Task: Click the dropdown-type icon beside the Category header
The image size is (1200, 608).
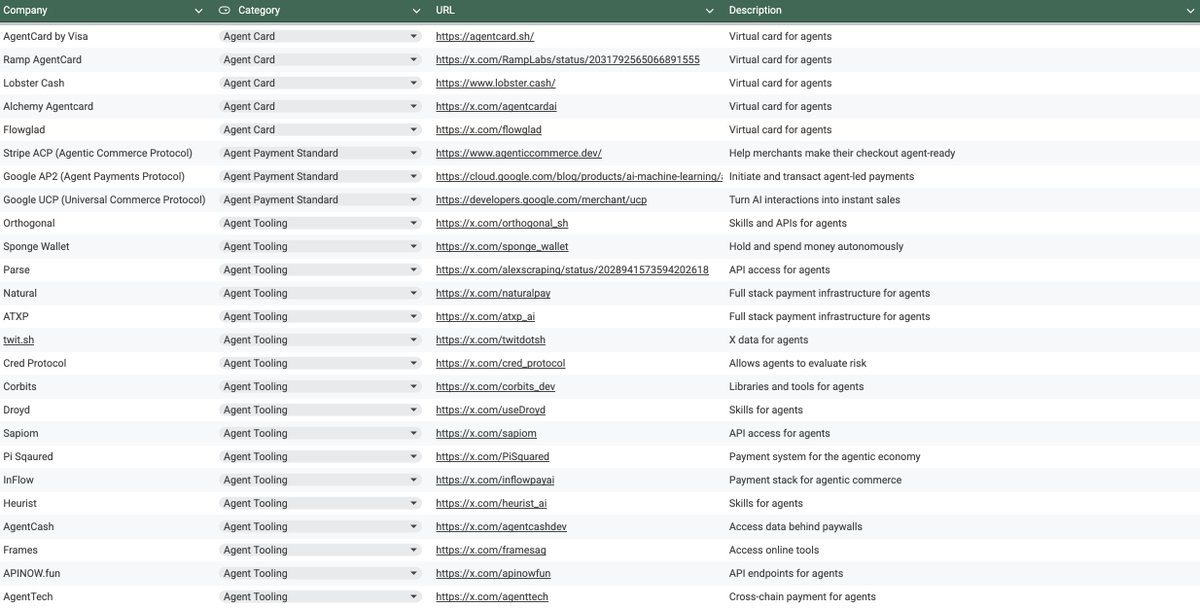Action: (x=224, y=11)
